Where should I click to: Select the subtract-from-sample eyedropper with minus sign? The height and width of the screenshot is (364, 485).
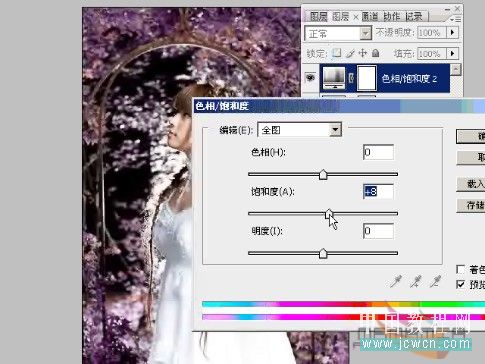[x=435, y=282]
